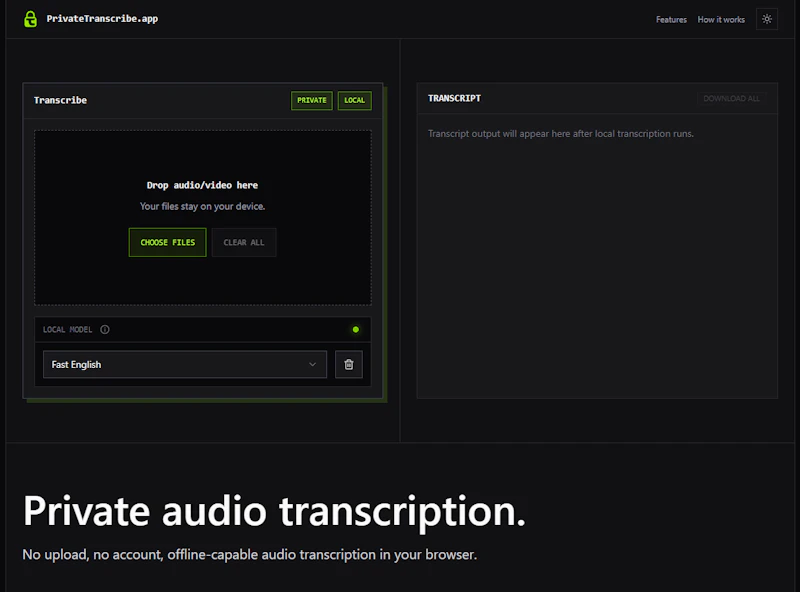This screenshot has width=800, height=592.
Task: Open the Features nav link
Action: pyautogui.click(x=671, y=19)
